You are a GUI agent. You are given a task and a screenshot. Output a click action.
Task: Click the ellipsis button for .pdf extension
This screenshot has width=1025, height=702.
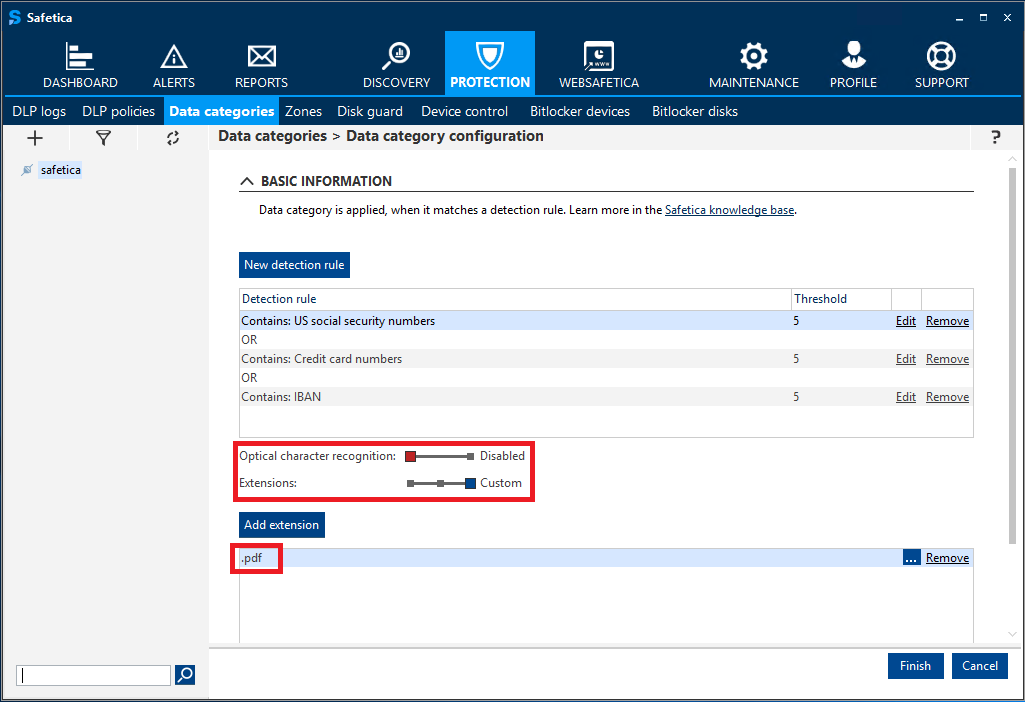pos(911,558)
